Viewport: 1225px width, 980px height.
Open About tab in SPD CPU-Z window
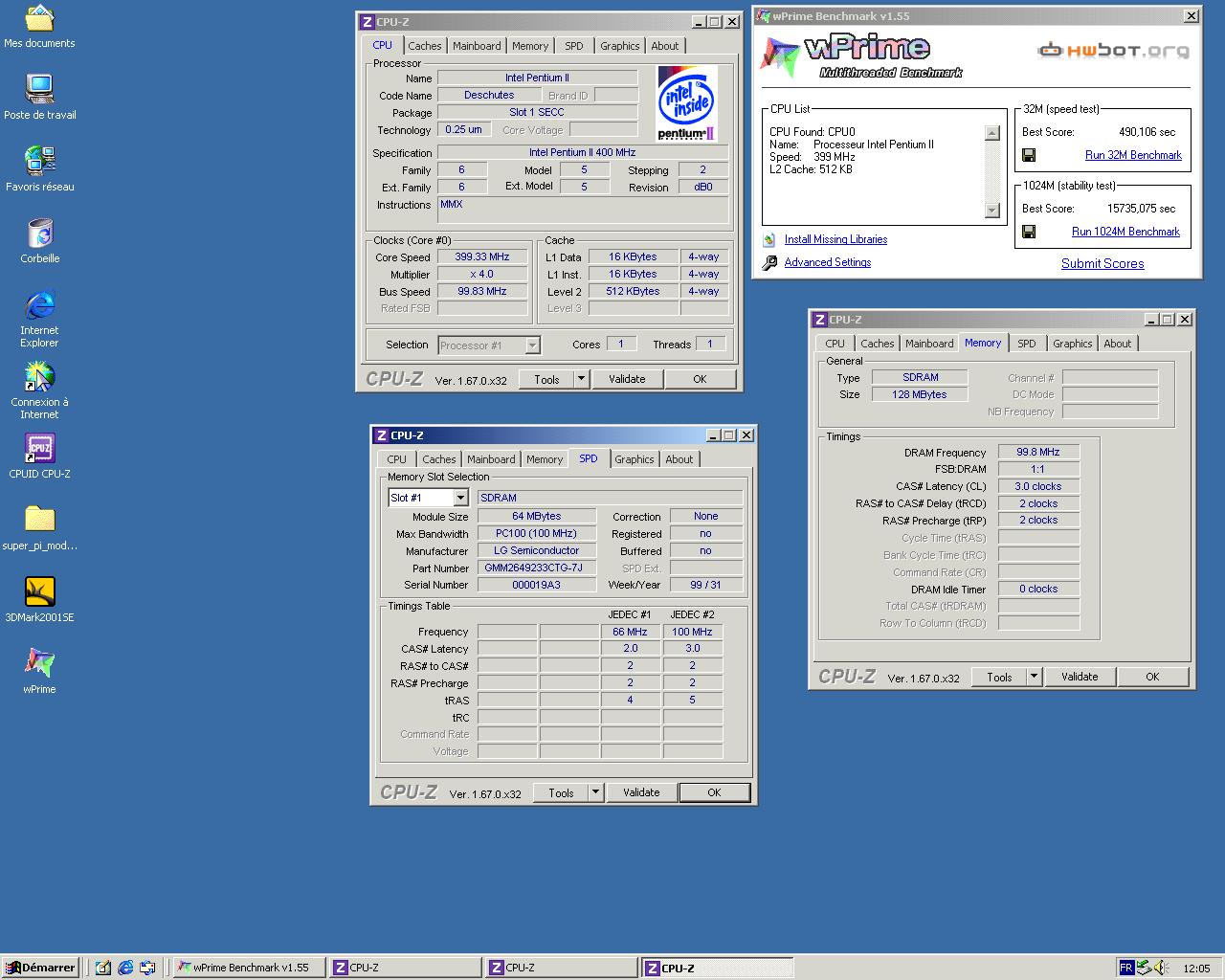tap(679, 459)
